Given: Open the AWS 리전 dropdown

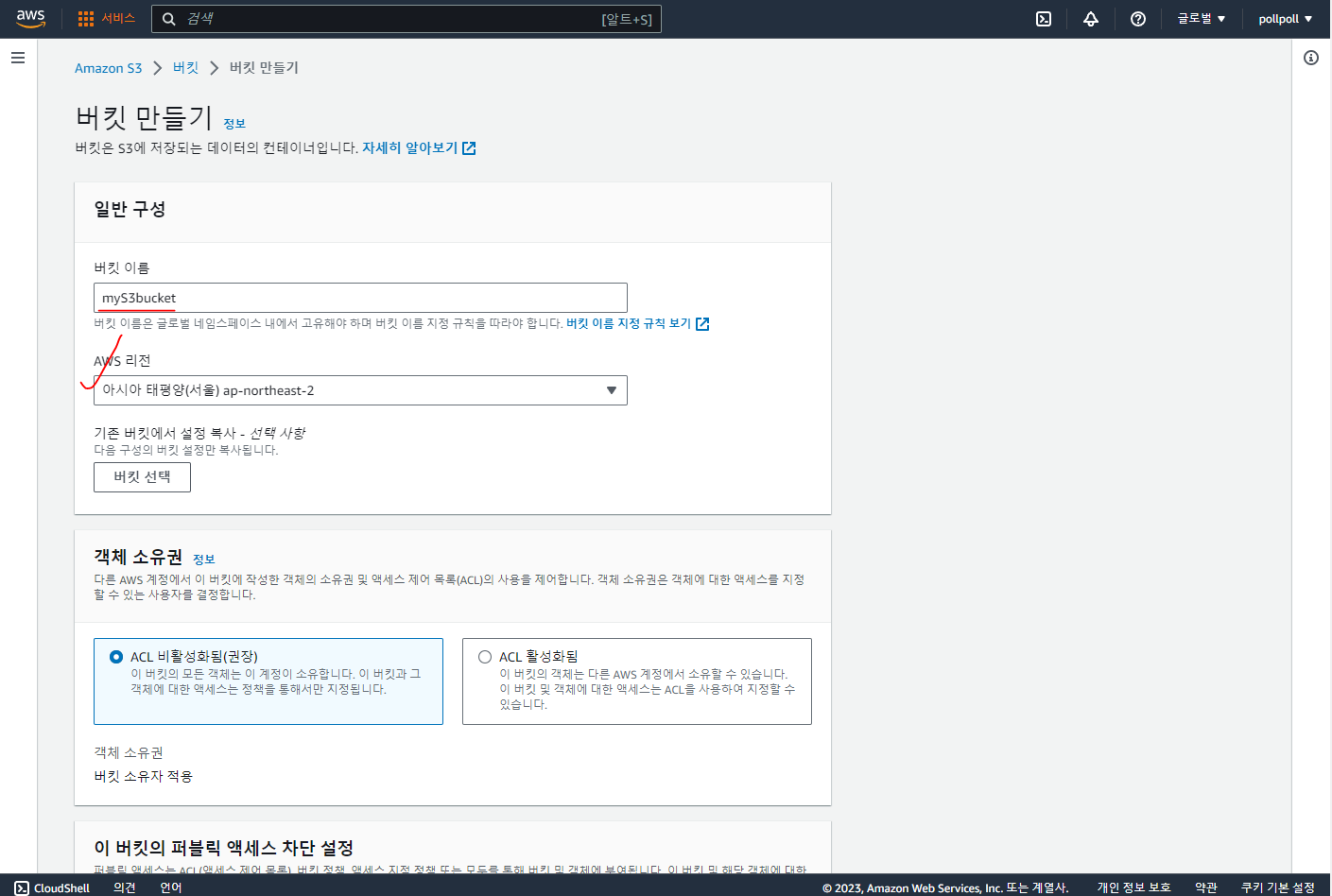Looking at the screenshot, I should [360, 390].
